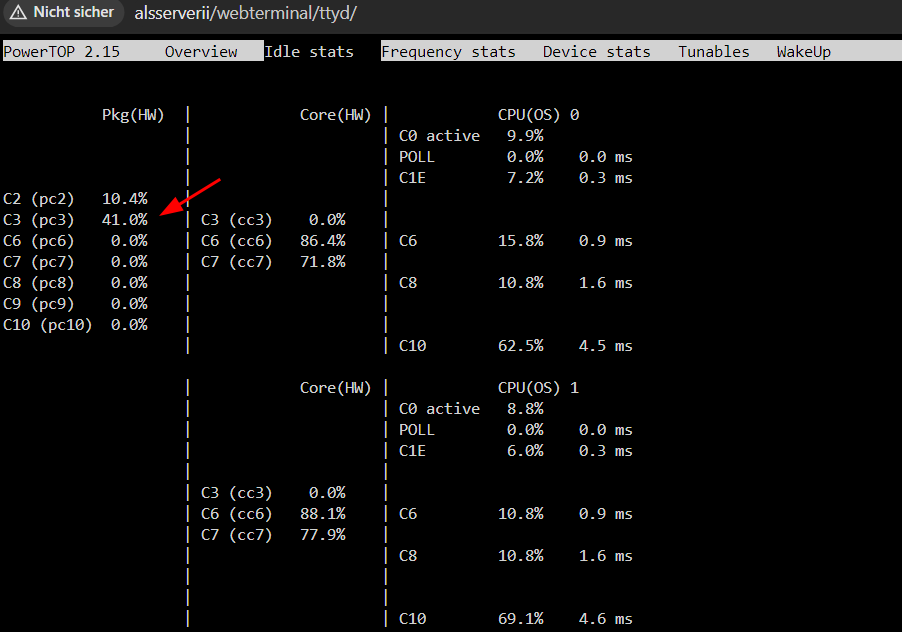Click the 4.6 ms C10 duration
This screenshot has height=632, width=902.
pyautogui.click(x=606, y=619)
